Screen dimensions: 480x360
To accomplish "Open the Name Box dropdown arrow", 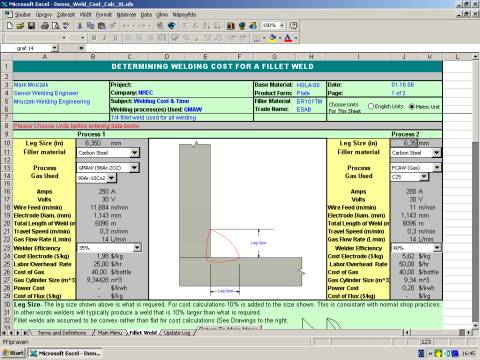I will click(x=55, y=48).
